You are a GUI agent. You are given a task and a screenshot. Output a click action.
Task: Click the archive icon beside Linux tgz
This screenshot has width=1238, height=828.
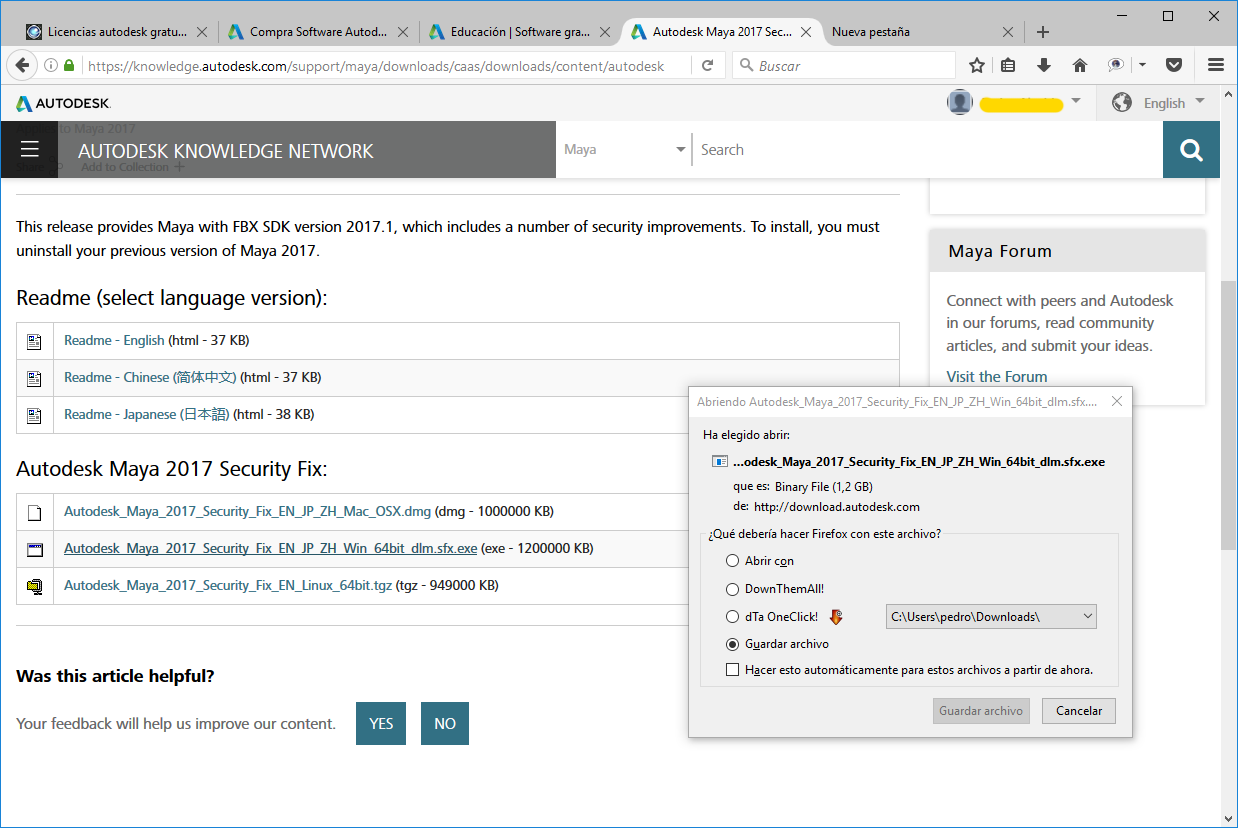pyautogui.click(x=34, y=586)
